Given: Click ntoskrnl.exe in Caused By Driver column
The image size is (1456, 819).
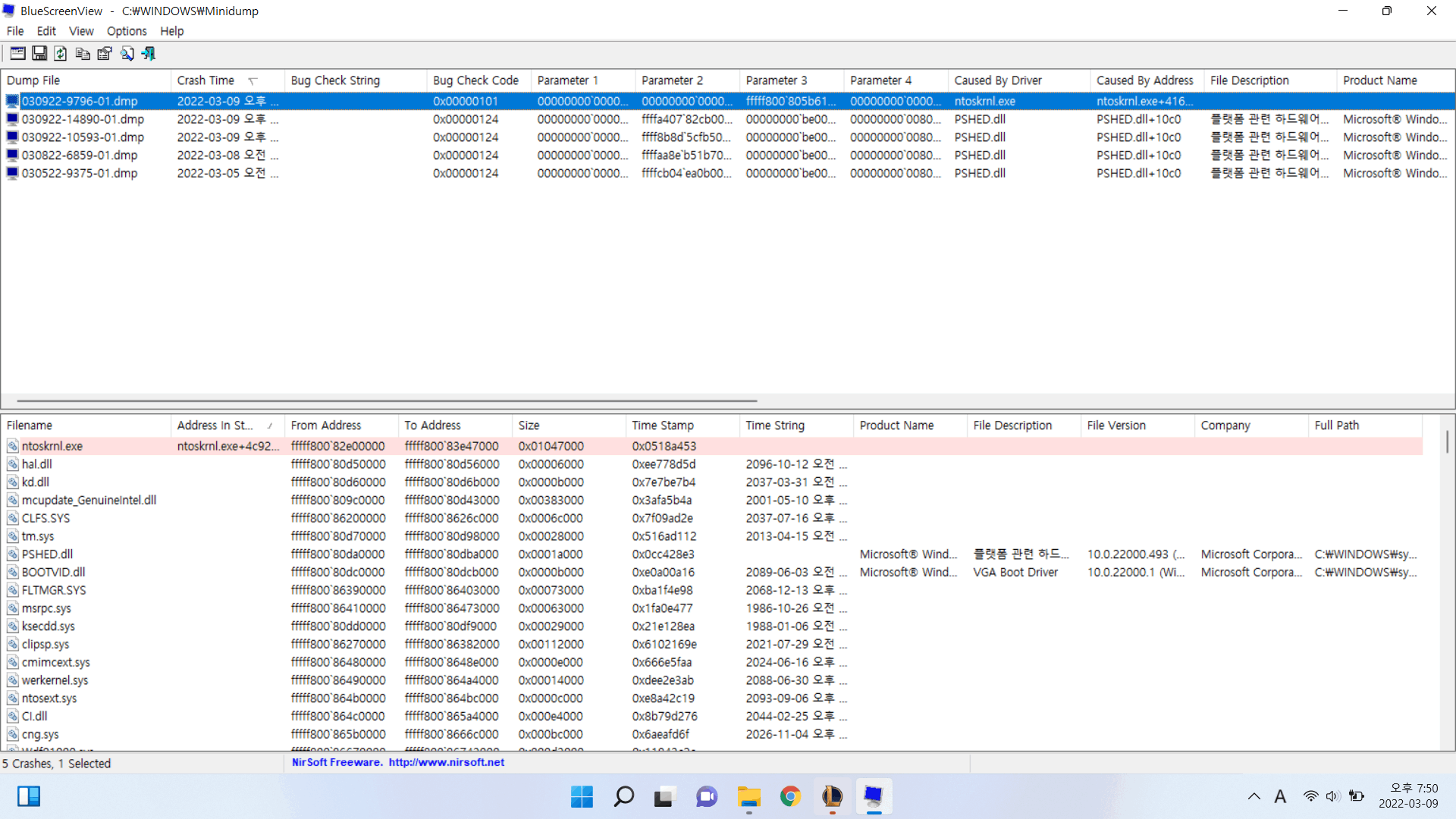Looking at the screenshot, I should [984, 101].
